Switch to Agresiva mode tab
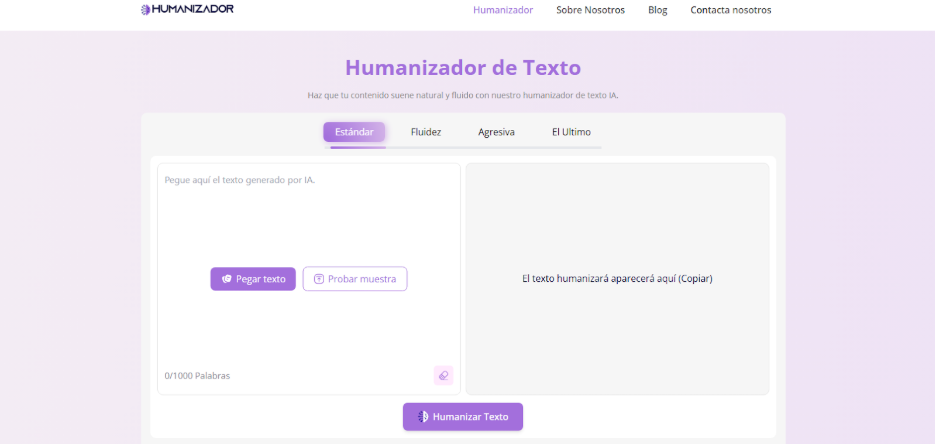Screen dimensions: 935x444 click(x=496, y=132)
